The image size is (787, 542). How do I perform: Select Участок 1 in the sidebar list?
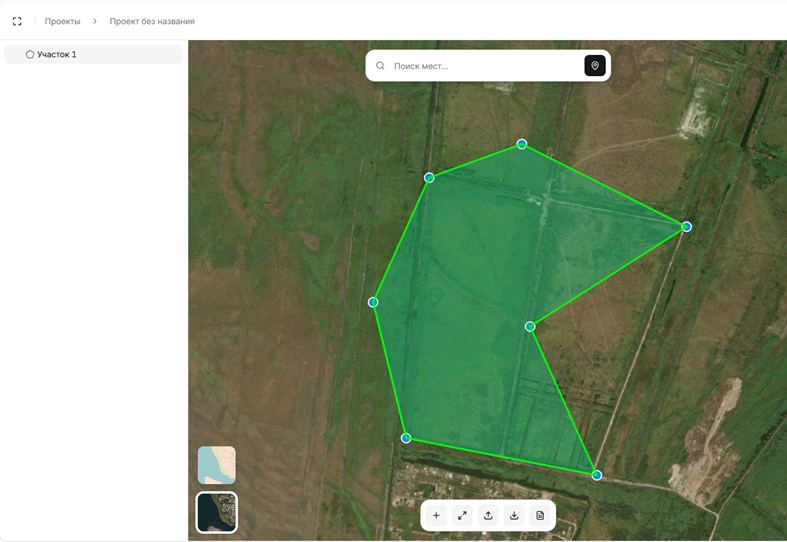57,54
